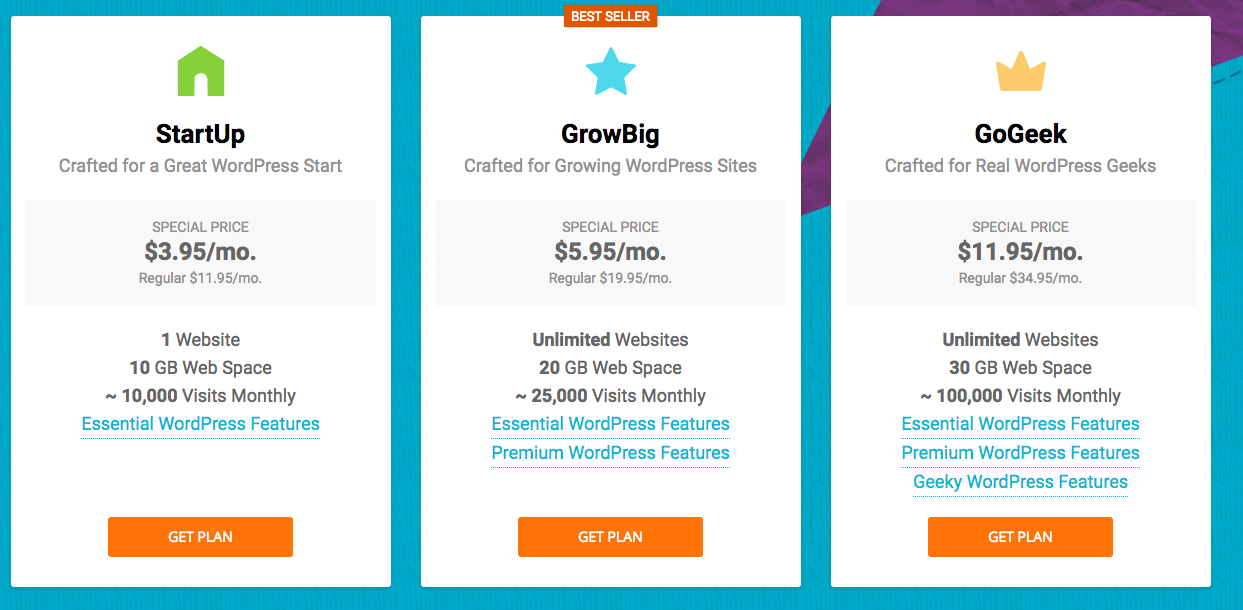Select the GrowBig plan heading
This screenshot has width=1243, height=610.
(611, 134)
